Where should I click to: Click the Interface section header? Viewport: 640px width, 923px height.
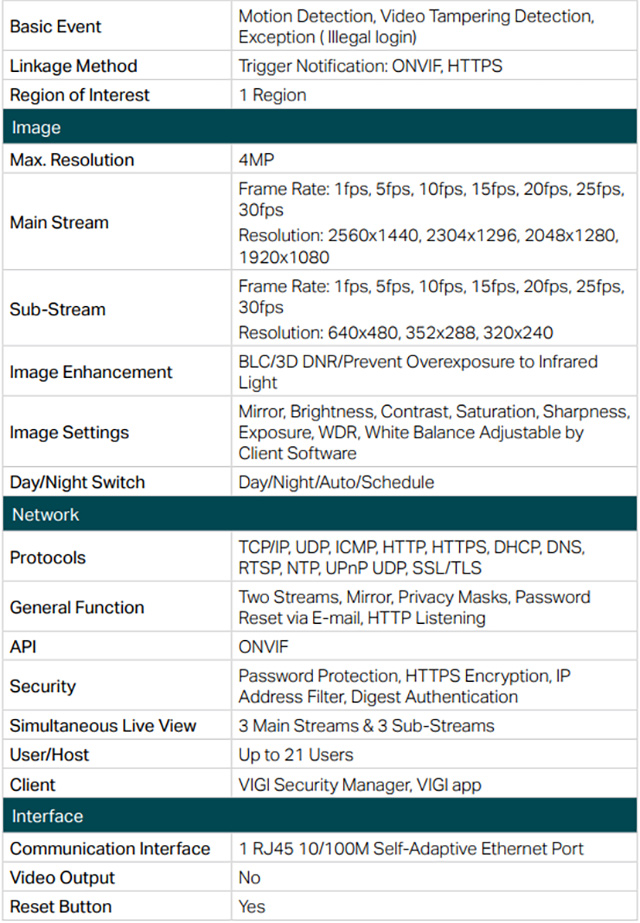(320, 815)
